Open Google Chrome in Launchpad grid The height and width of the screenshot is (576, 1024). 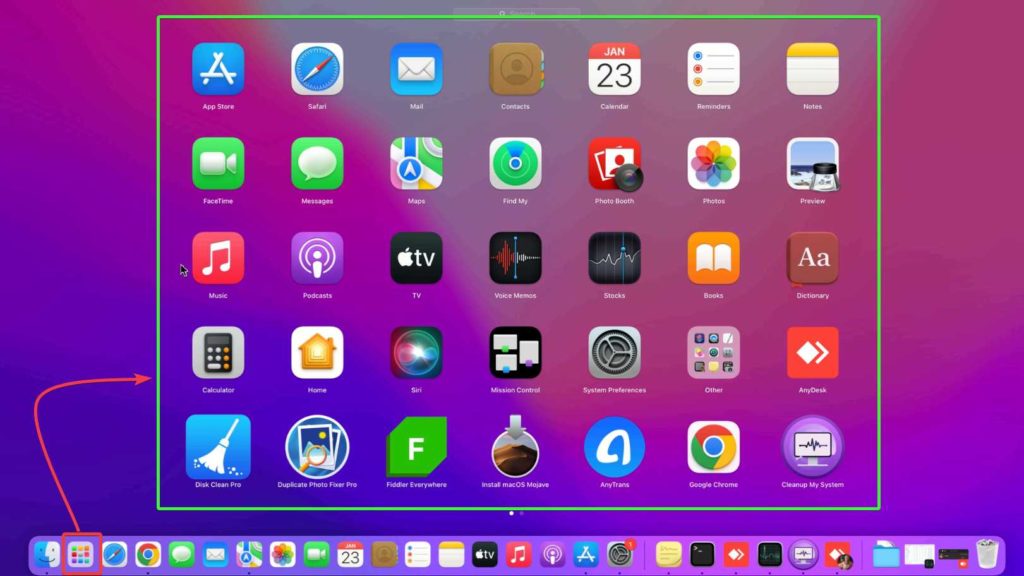tap(713, 447)
